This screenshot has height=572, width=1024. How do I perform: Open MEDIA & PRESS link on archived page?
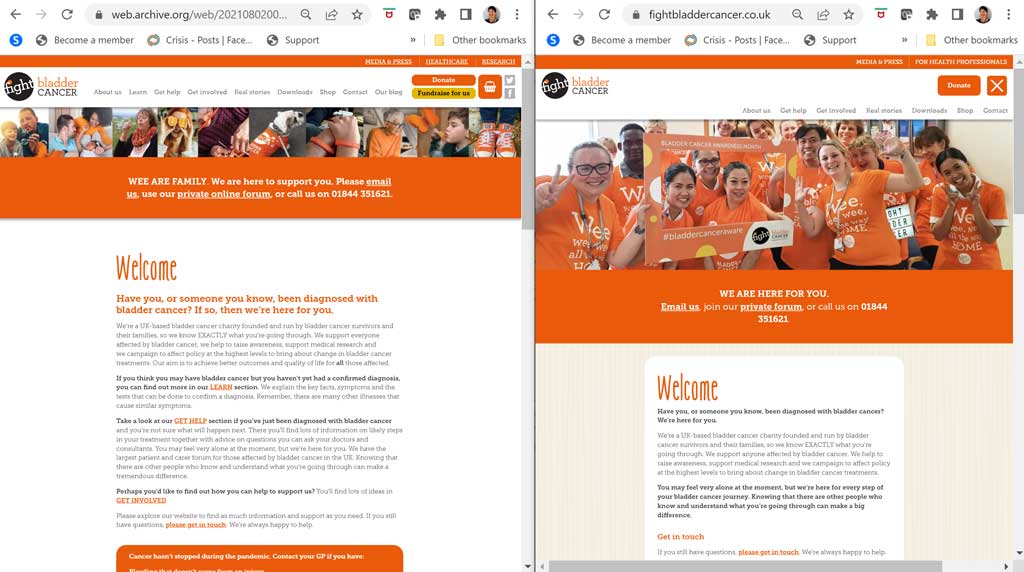coord(388,61)
